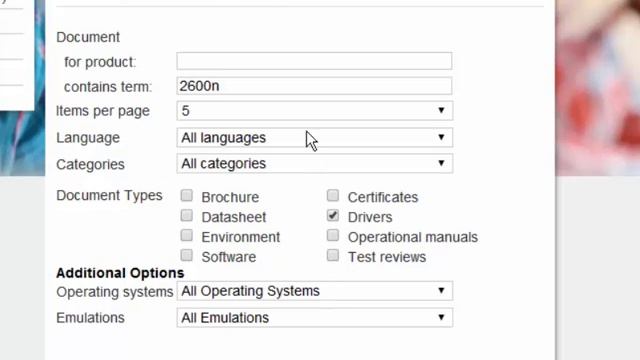
Task: Check the Brochure checkbox
Action: [187, 196]
